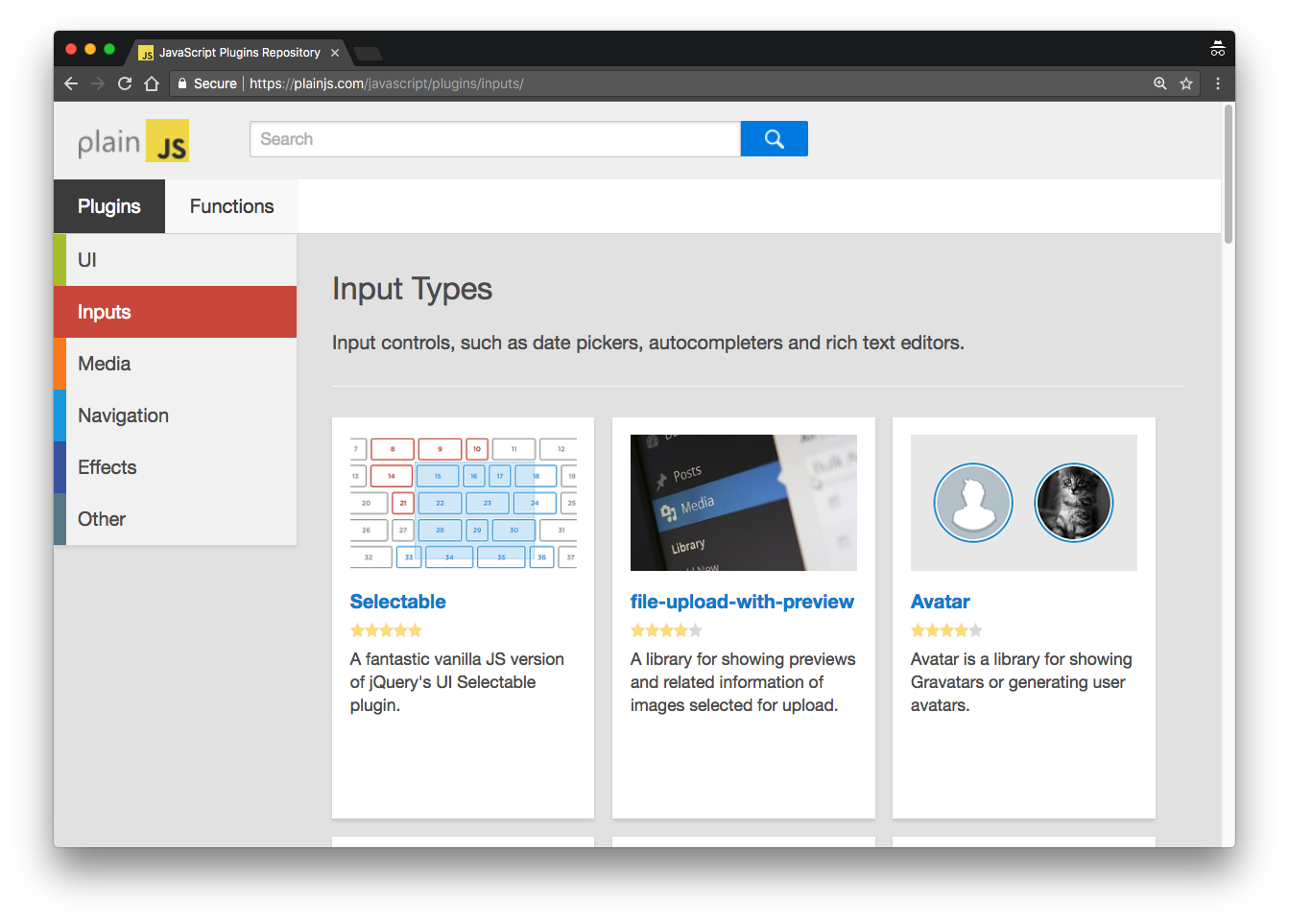Bookmark this page with star icon

[1186, 83]
